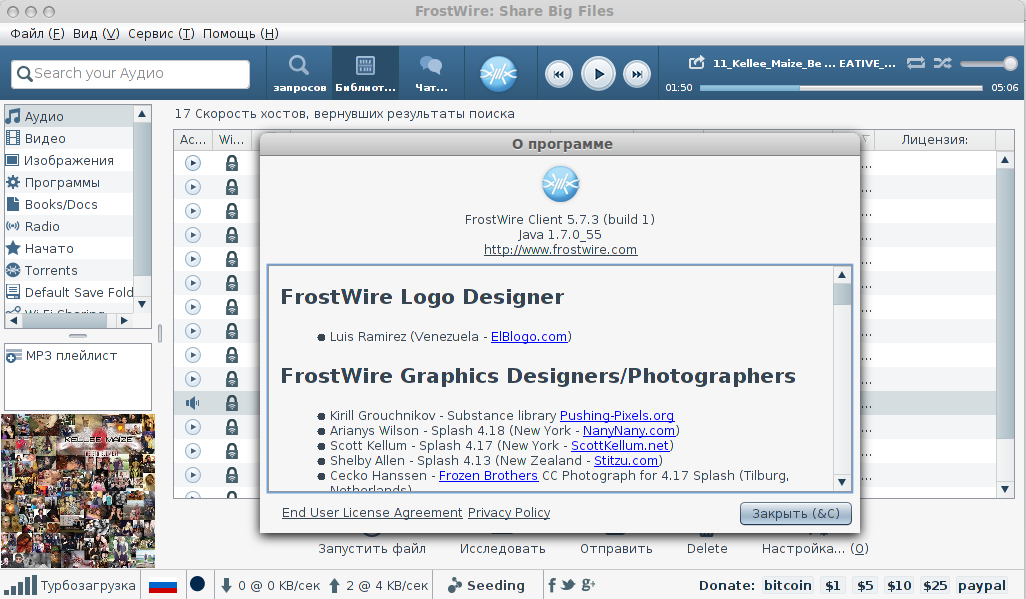The height and width of the screenshot is (599, 1026).
Task: Open the NanyNany.com link
Action: click(x=629, y=431)
